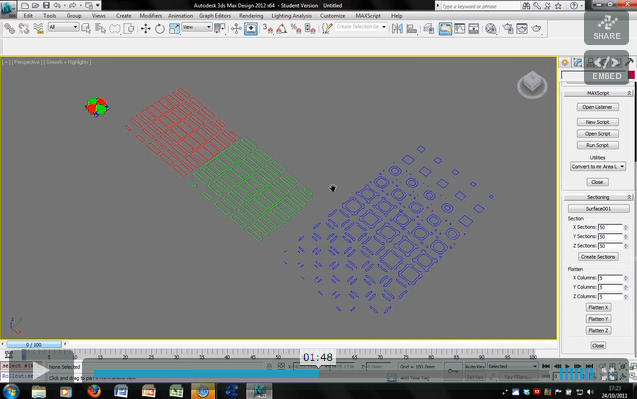Activate the Select and Scale tool
637x399 pixels.
tap(174, 28)
